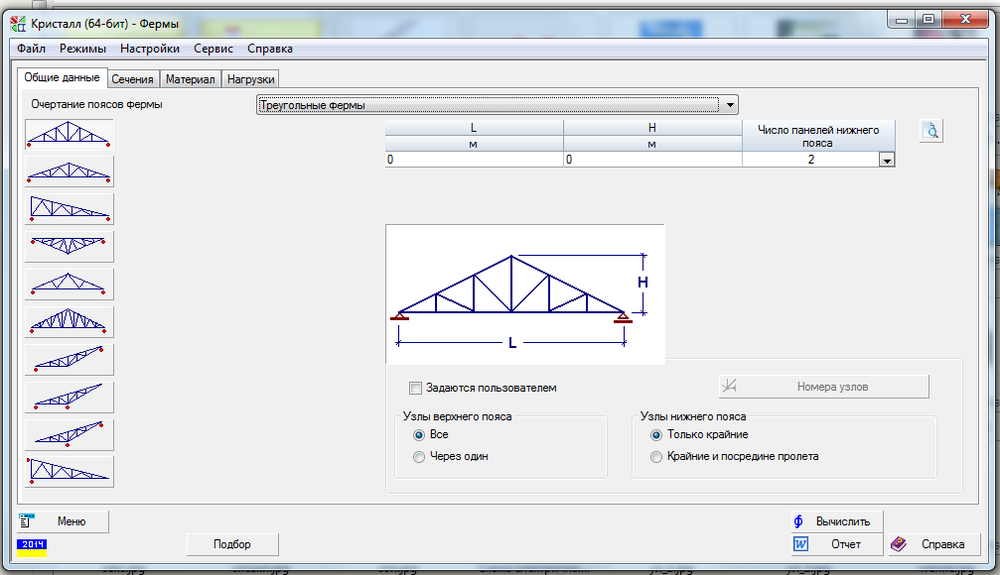Enable the Задаются пользователем checkbox
The image size is (1000, 575).
(x=416, y=388)
